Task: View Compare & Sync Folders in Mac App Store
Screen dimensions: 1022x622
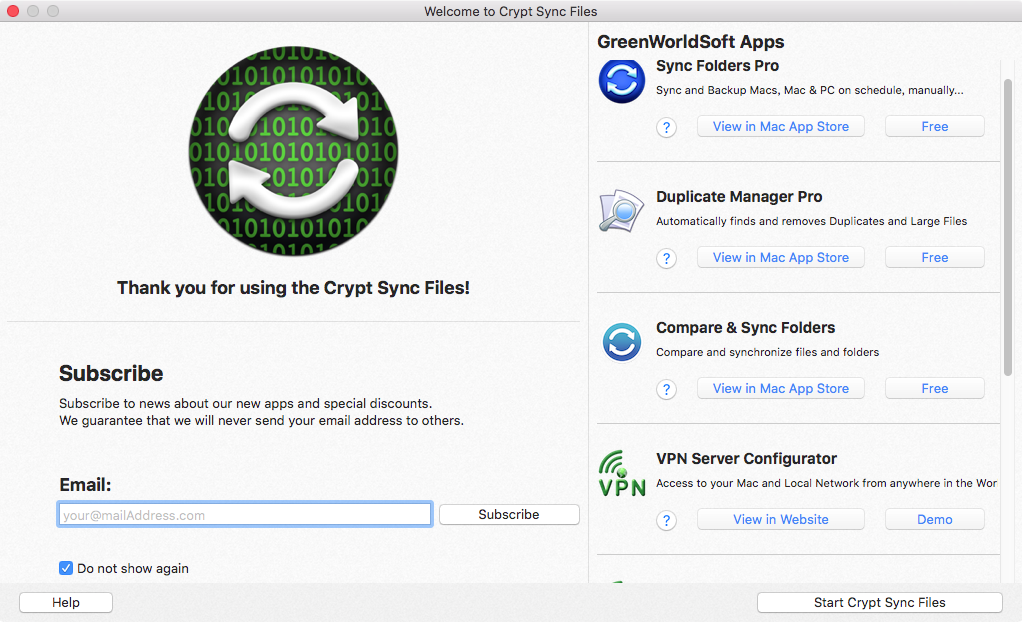Action: tap(781, 389)
